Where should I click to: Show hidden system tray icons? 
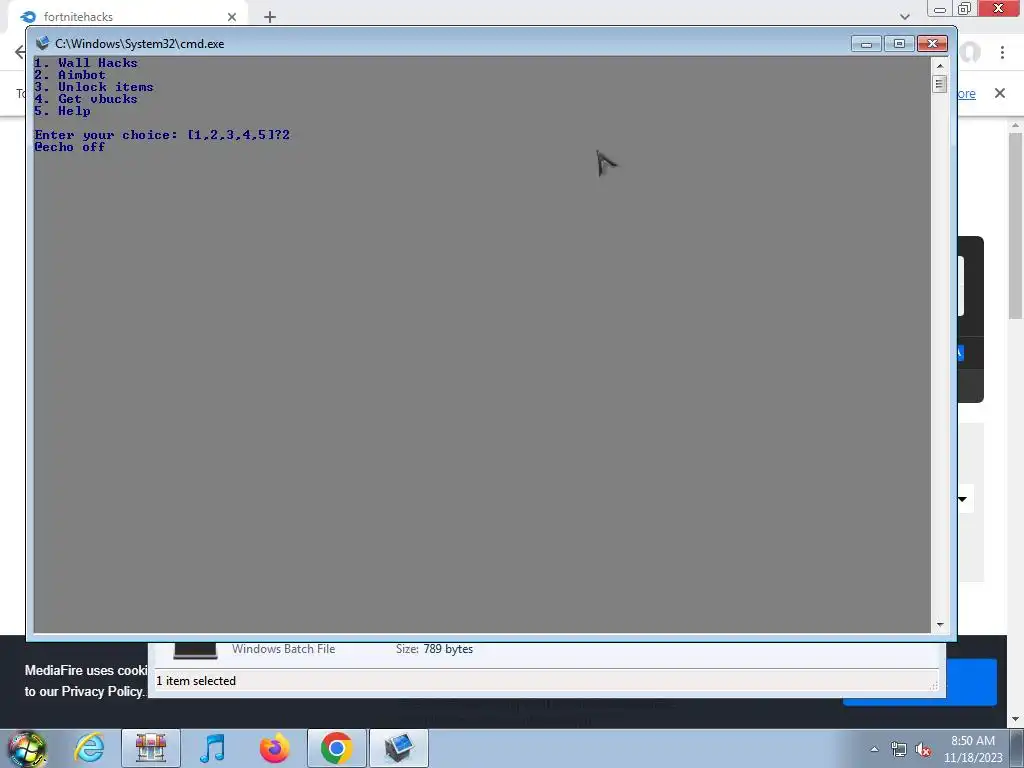pyautogui.click(x=874, y=749)
